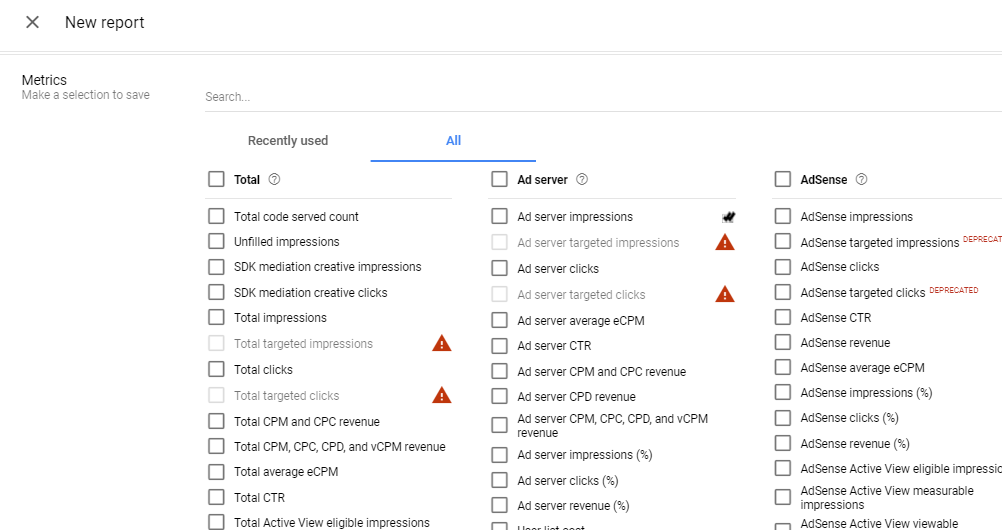
Task: Enable Ad server average eCPM checkbox
Action: point(500,321)
